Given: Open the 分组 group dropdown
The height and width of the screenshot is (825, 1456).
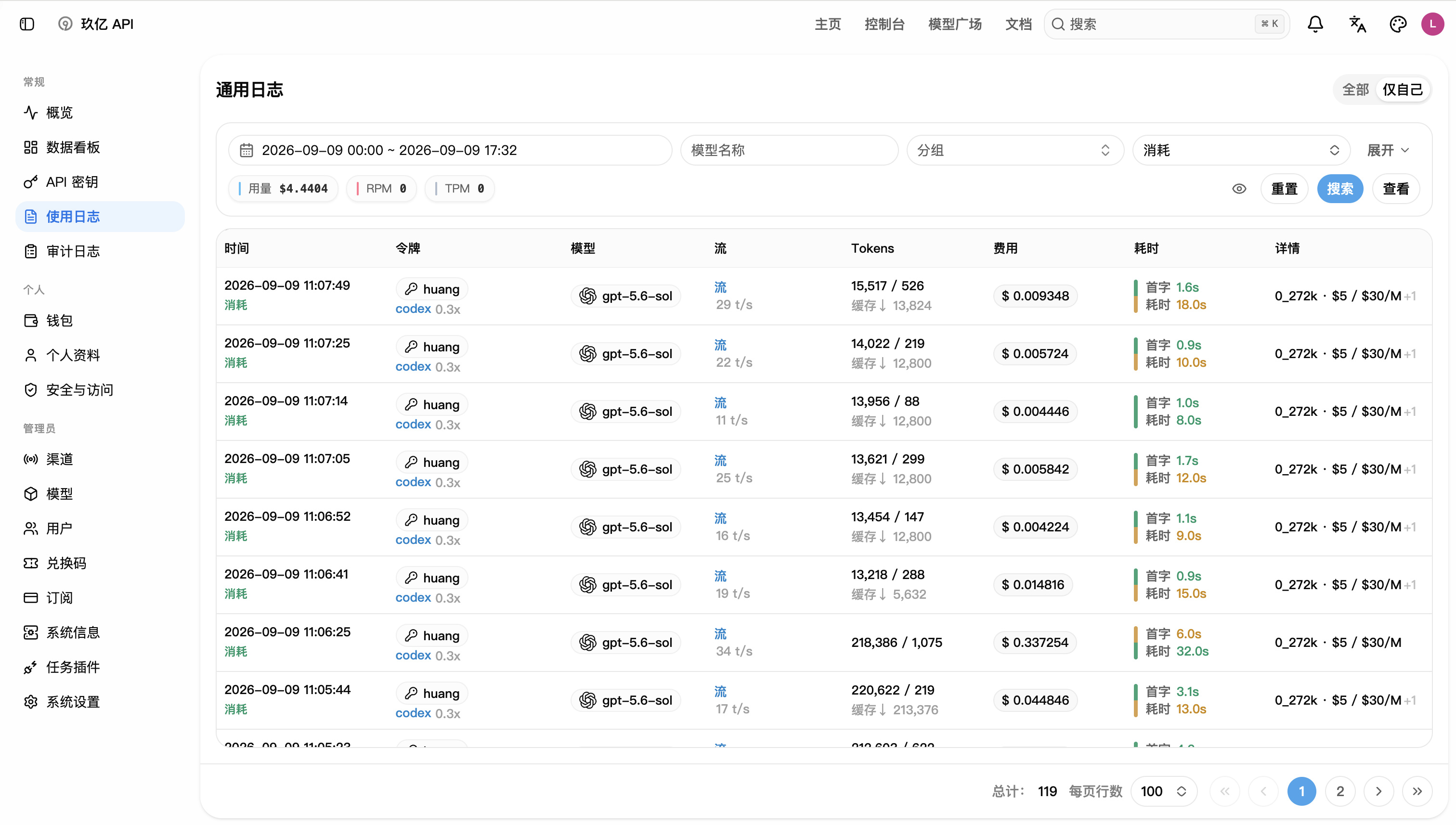Looking at the screenshot, I should [1014, 150].
